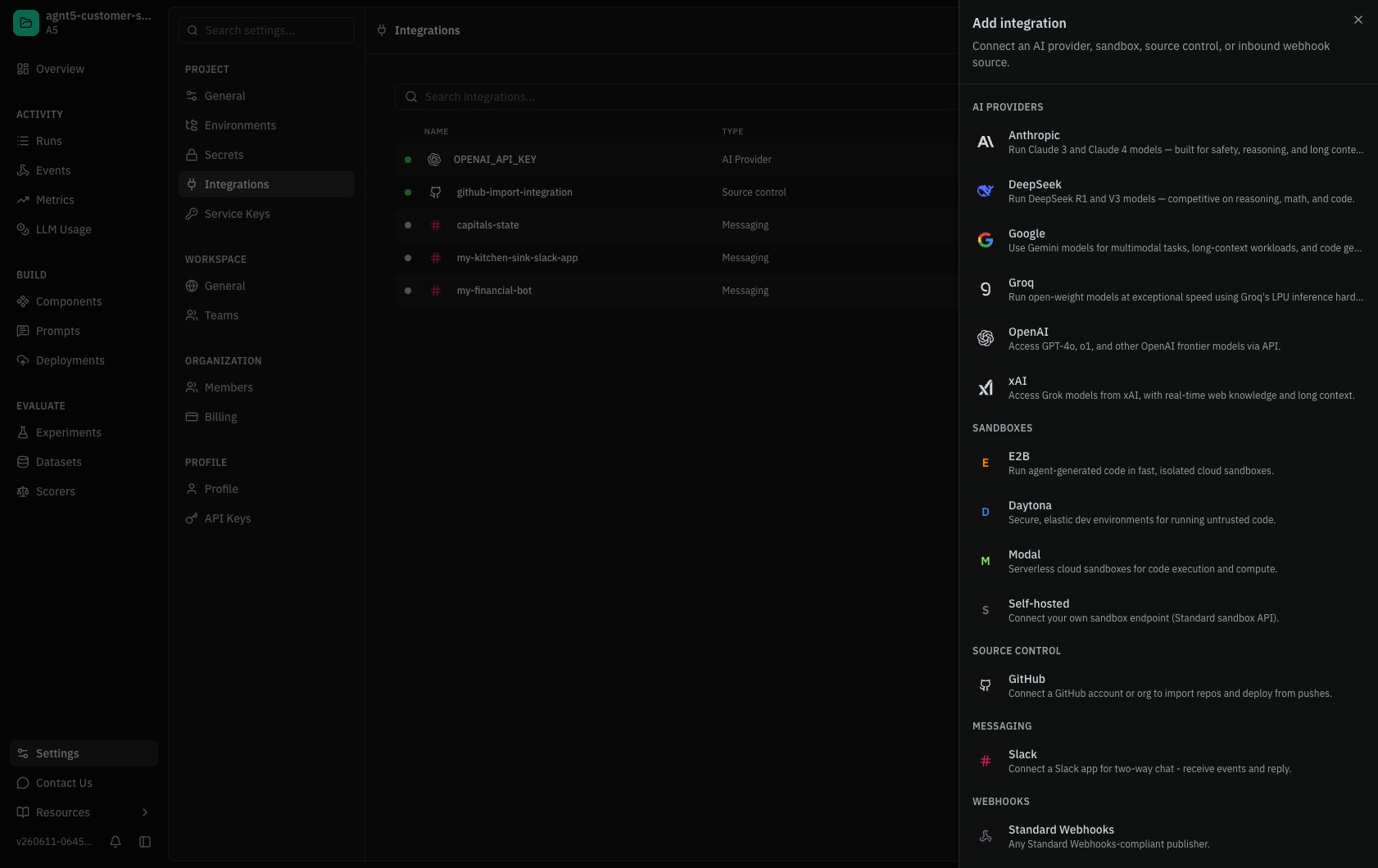Open Secrets settings
The height and width of the screenshot is (868, 1378).
tap(266, 155)
